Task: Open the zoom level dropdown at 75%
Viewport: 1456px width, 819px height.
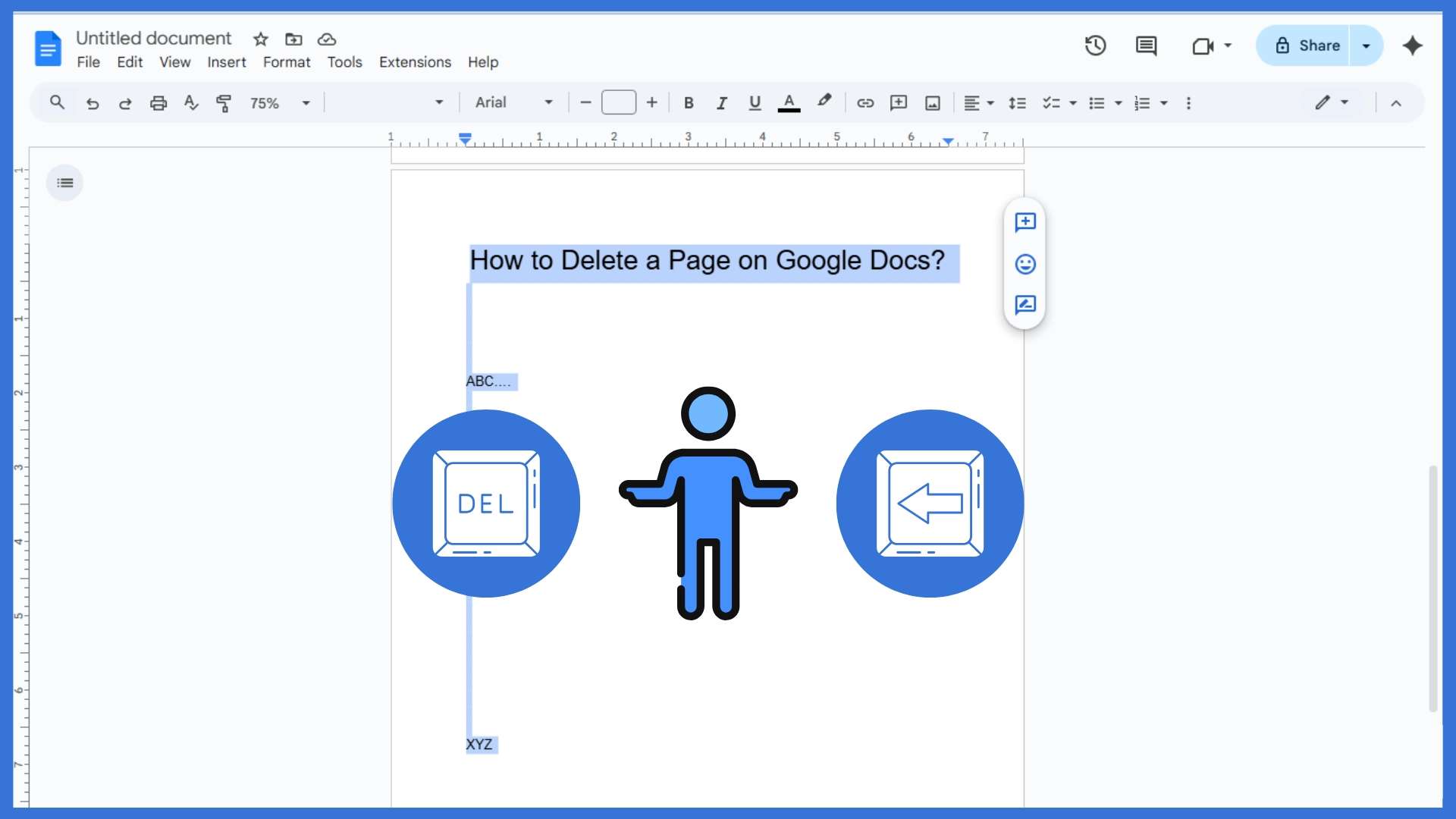Action: coord(280,103)
